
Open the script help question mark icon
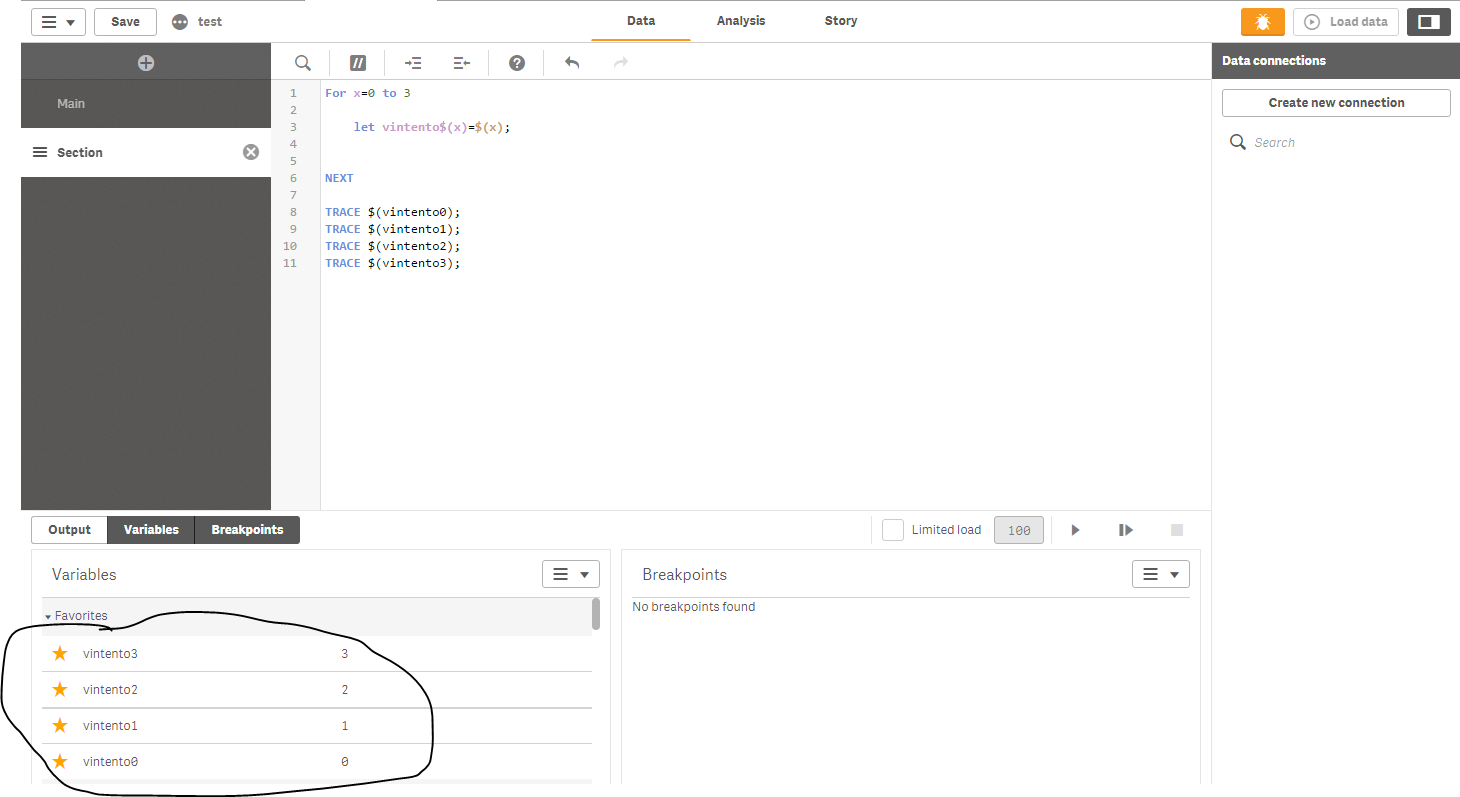tap(517, 63)
